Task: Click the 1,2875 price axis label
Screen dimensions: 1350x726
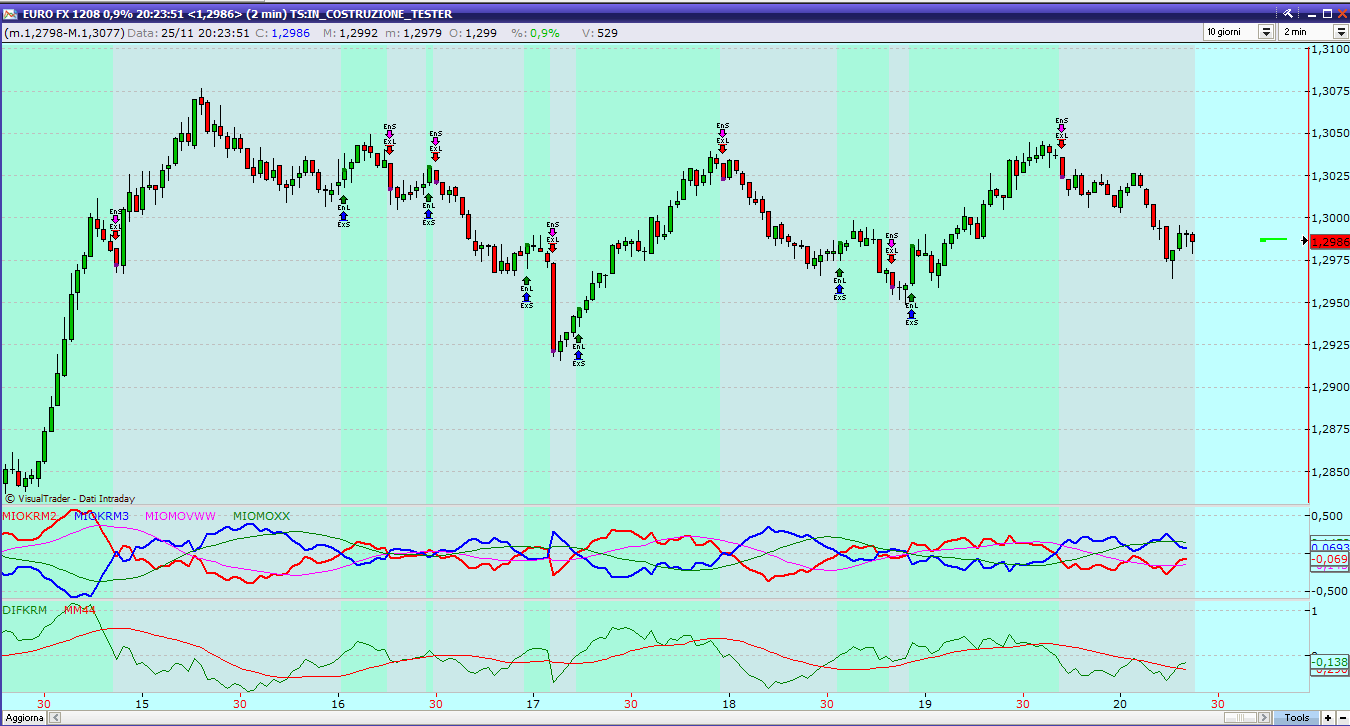Action: (x=1329, y=429)
